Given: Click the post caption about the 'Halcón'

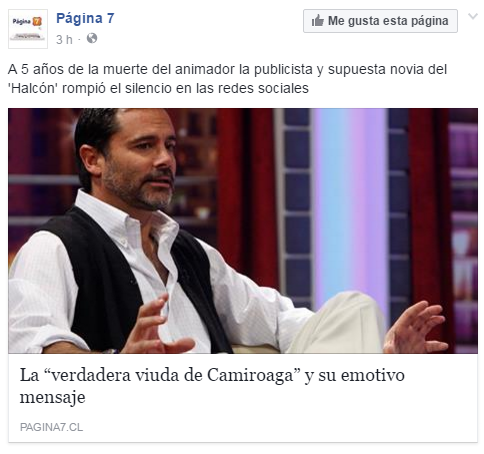Looking at the screenshot, I should pos(227,79).
